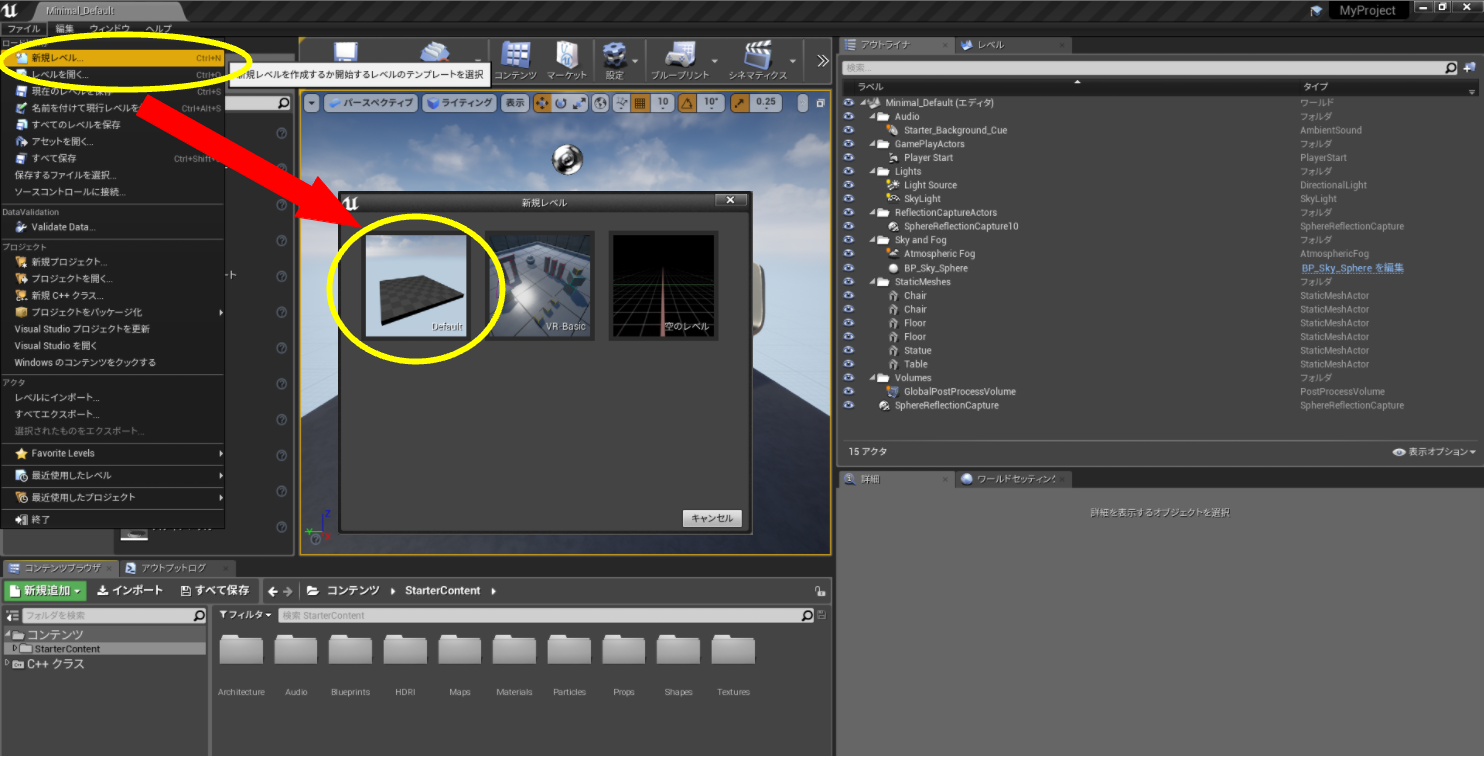Click the green 新規追加 button
The height and width of the screenshot is (757, 1484).
coord(45,591)
